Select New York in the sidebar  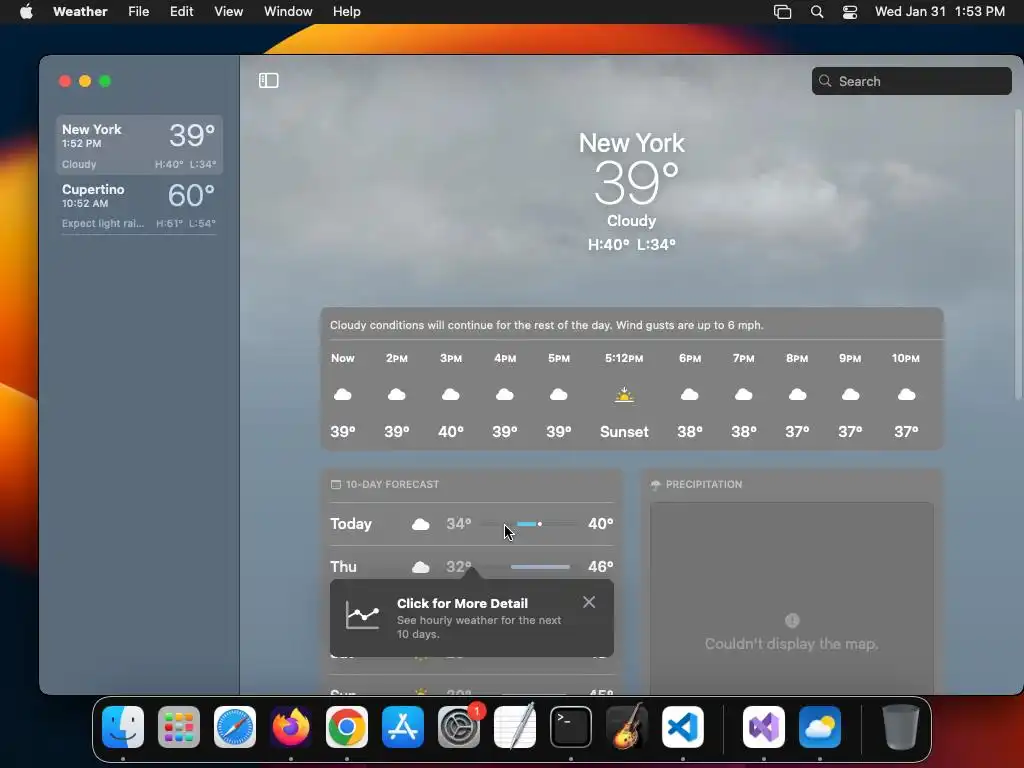point(139,145)
